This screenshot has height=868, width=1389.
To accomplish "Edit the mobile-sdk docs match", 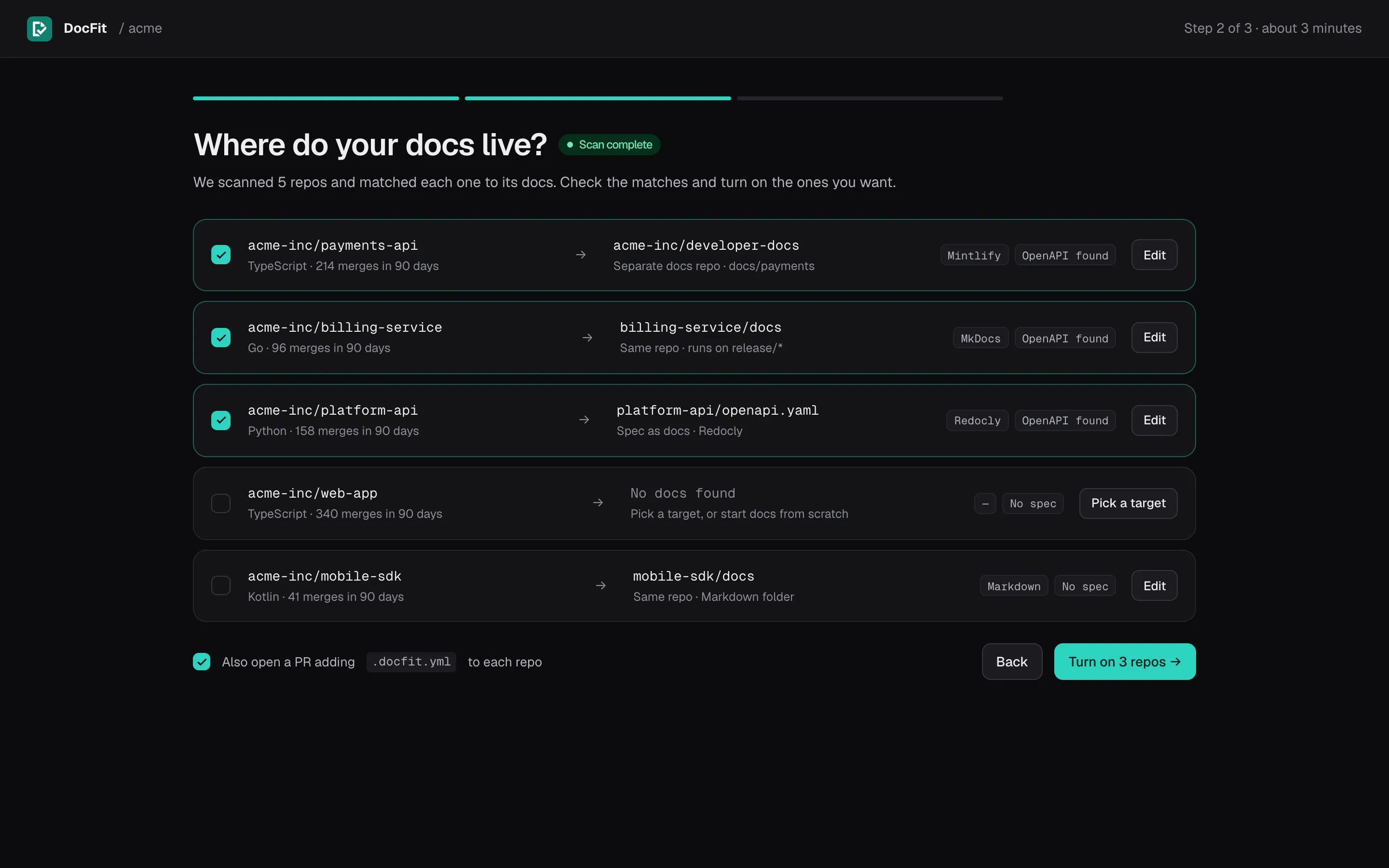I will click(x=1154, y=585).
